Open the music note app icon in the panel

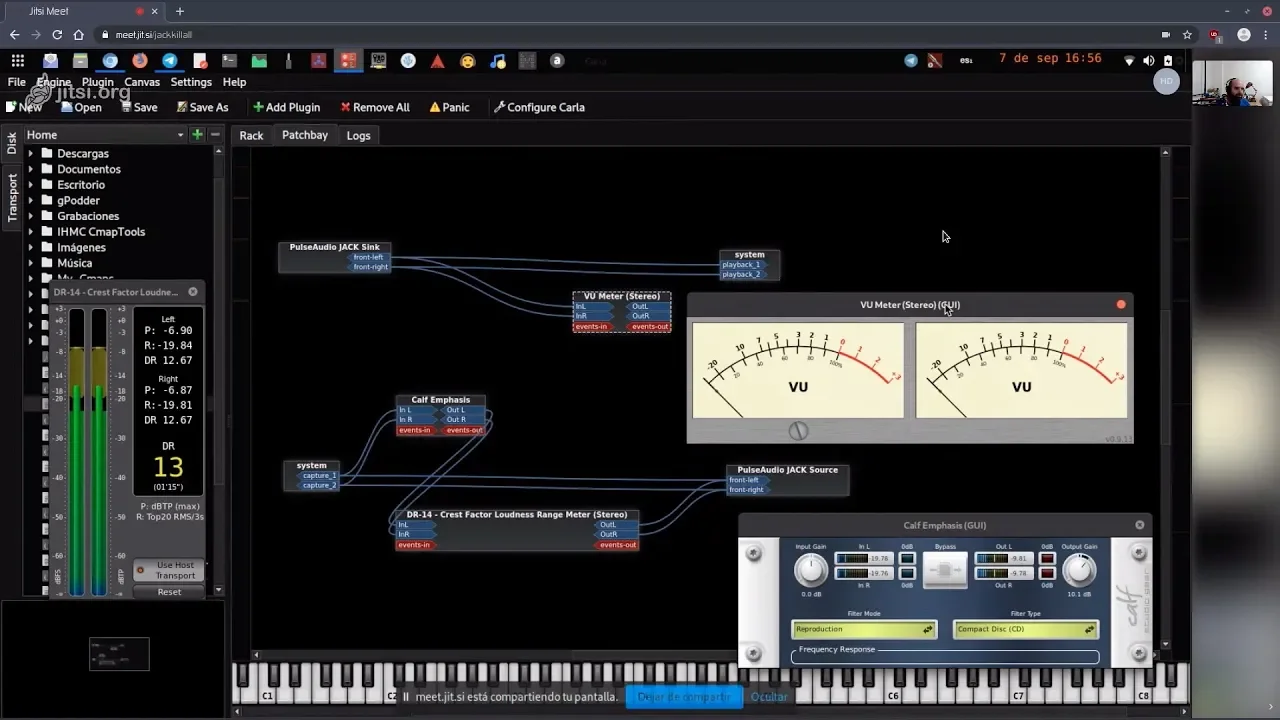(x=498, y=61)
